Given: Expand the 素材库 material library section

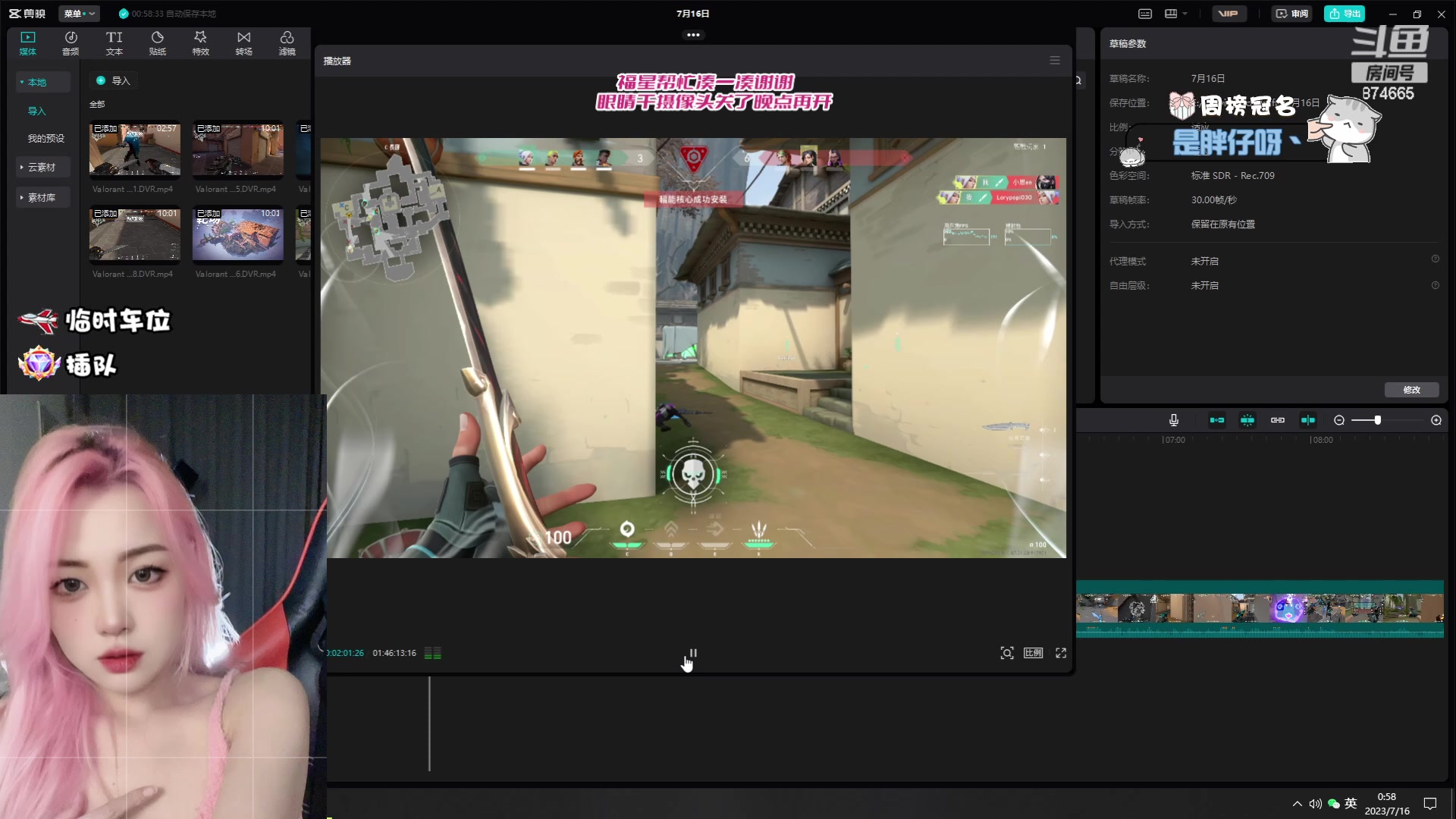Looking at the screenshot, I should click(x=43, y=197).
